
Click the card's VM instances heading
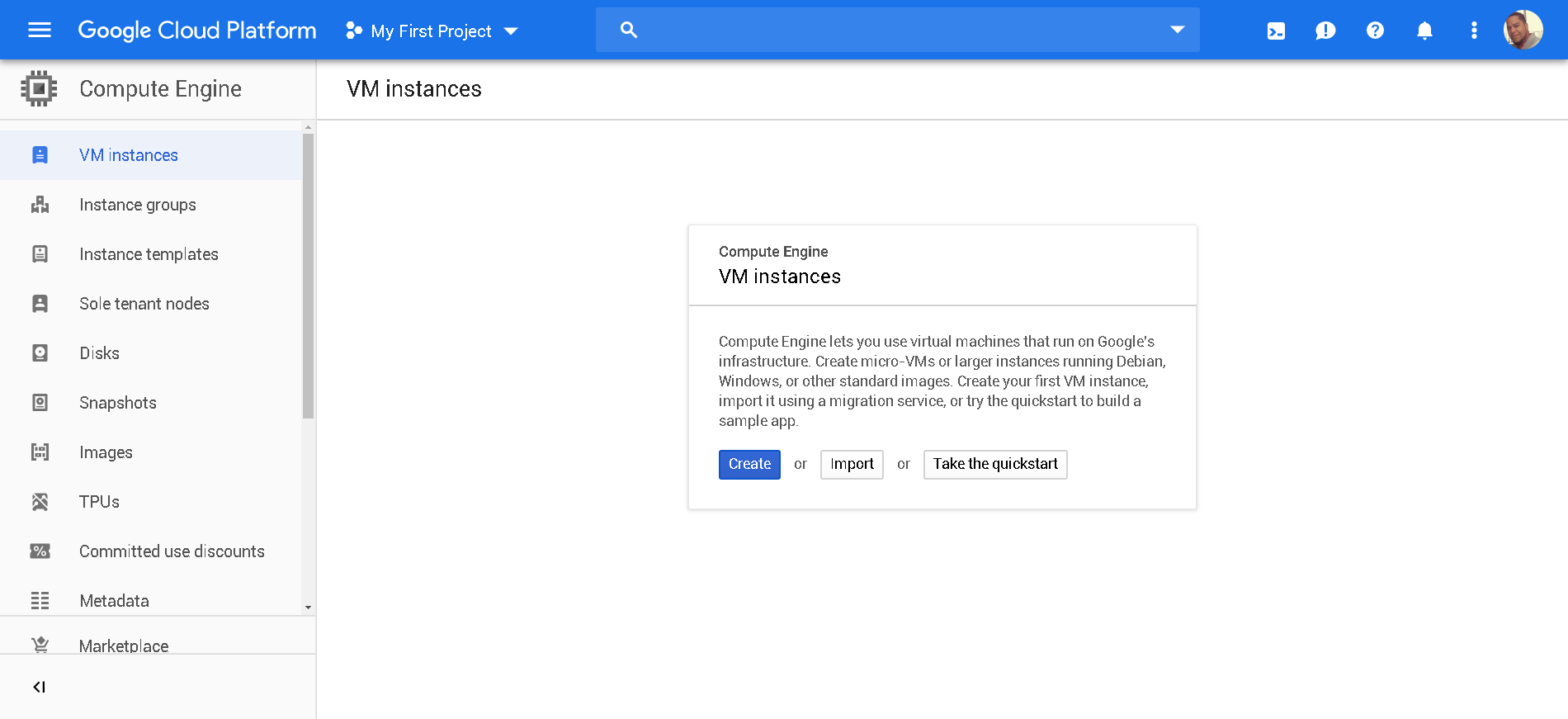(x=780, y=277)
